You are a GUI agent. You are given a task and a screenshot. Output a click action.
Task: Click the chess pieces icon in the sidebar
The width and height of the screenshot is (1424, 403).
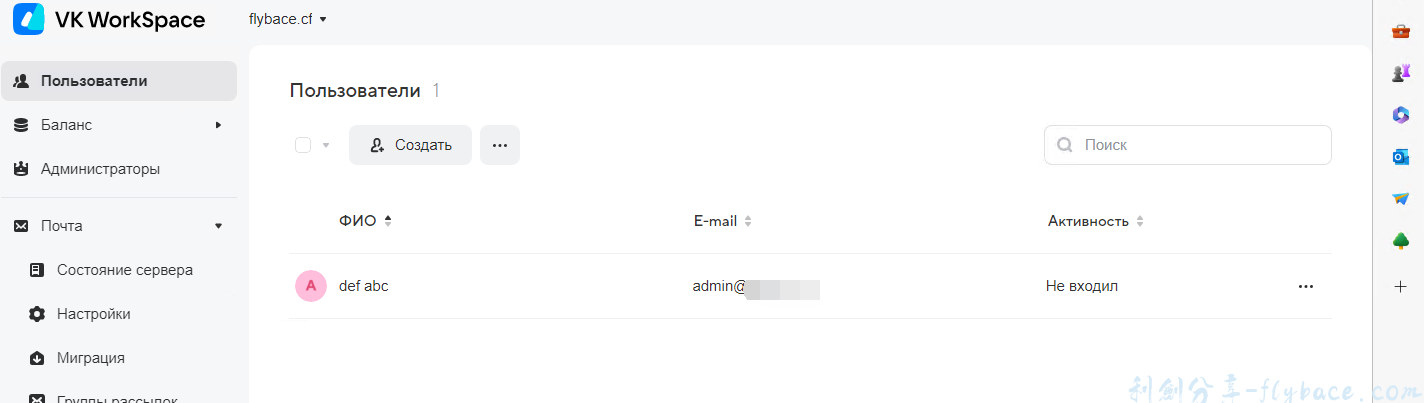pyautogui.click(x=1400, y=73)
